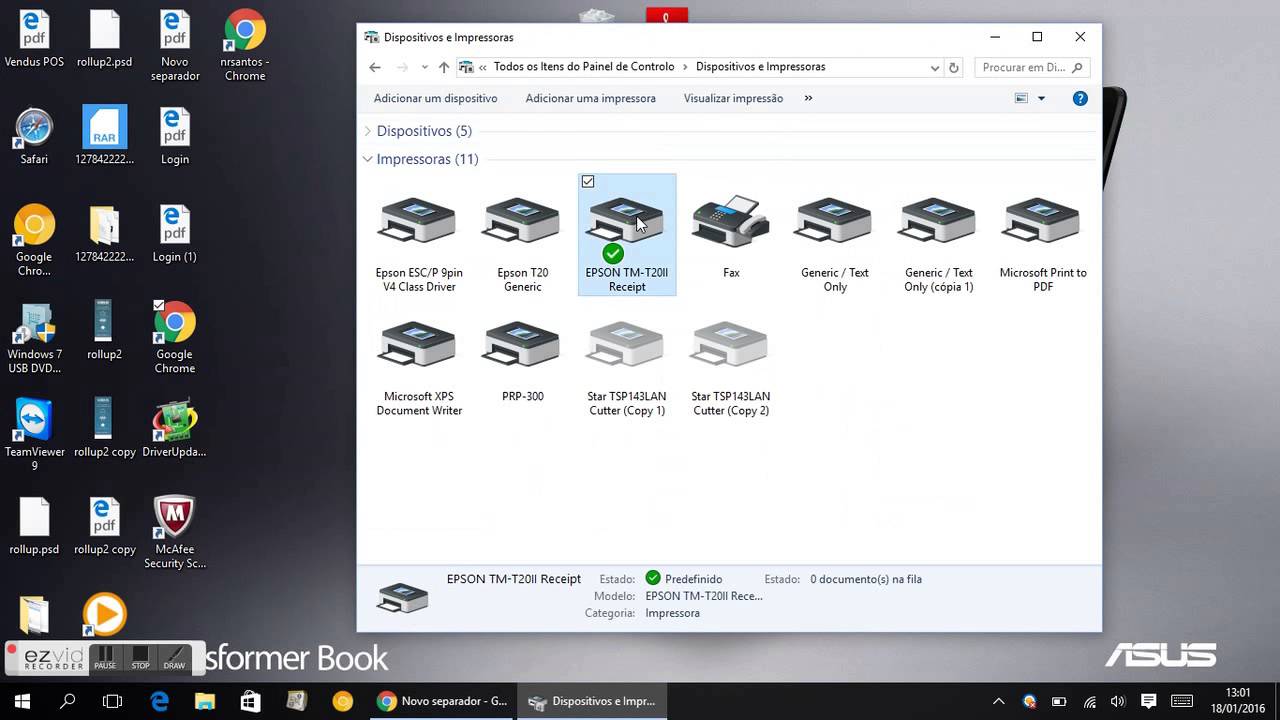
Task: Switch to Novo separador Chrome taskbar window
Action: click(443, 701)
